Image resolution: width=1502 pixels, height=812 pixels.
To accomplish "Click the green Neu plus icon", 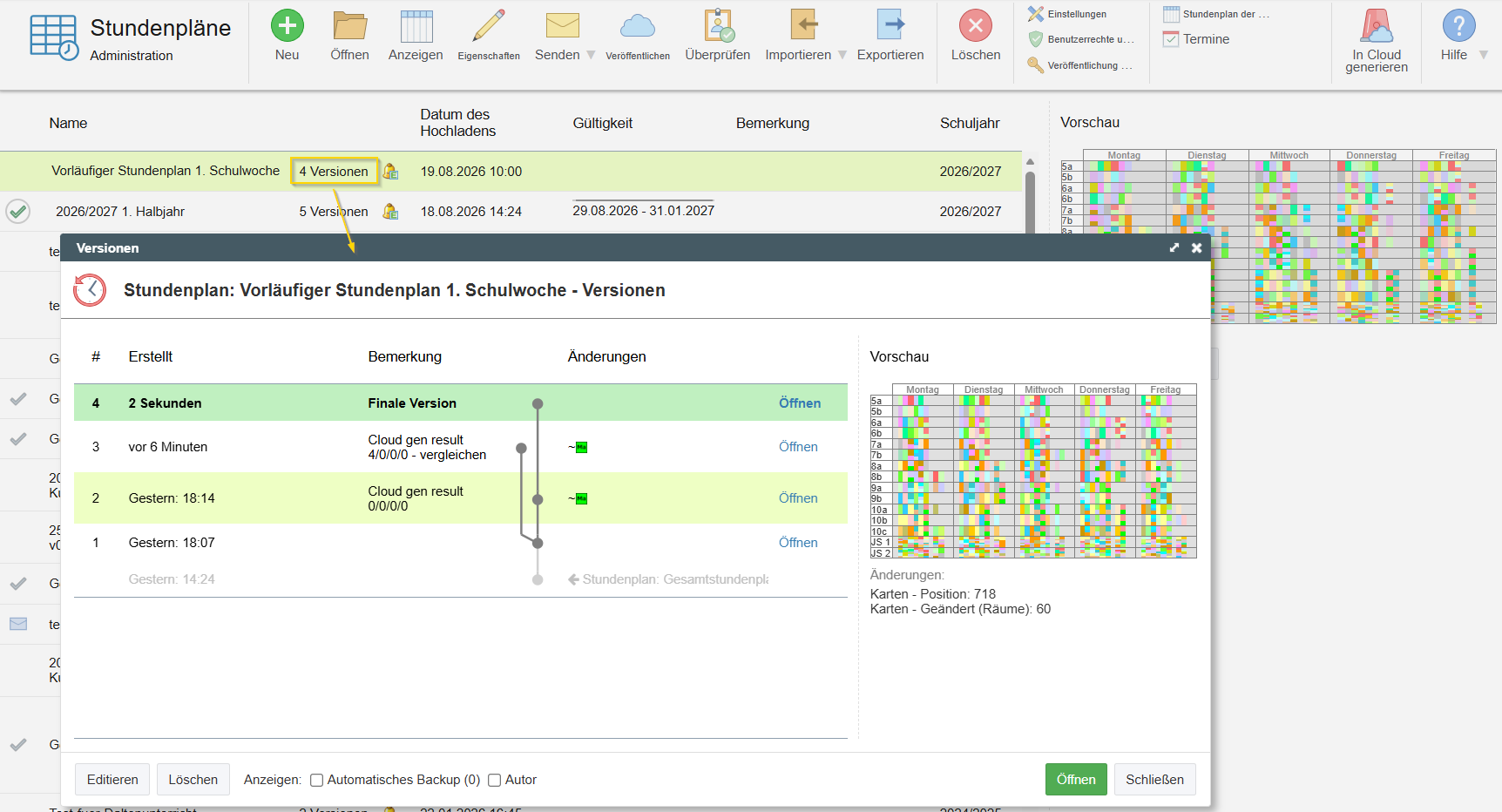I will (288, 25).
